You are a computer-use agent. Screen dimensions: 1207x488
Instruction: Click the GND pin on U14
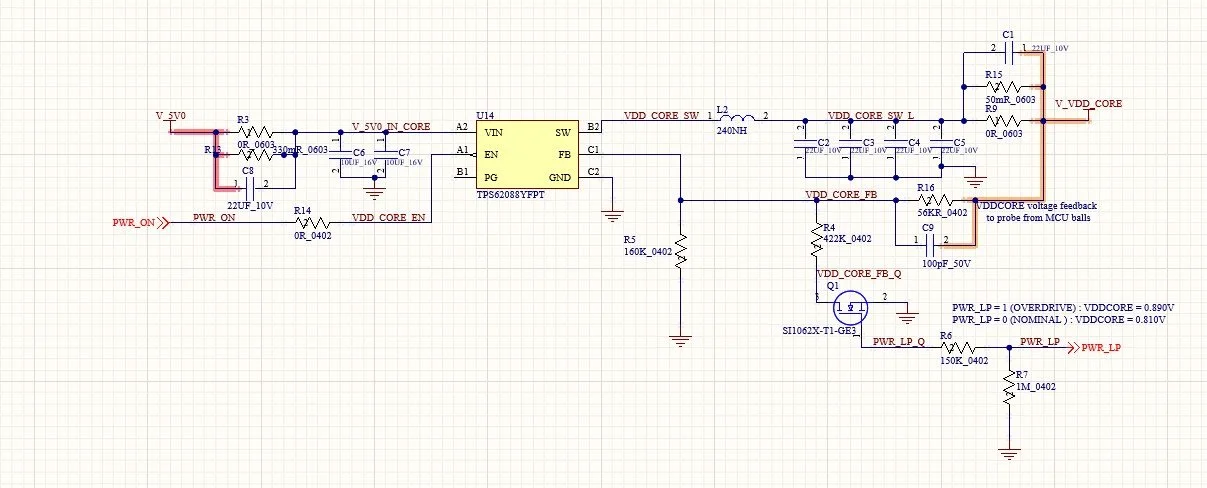point(560,178)
